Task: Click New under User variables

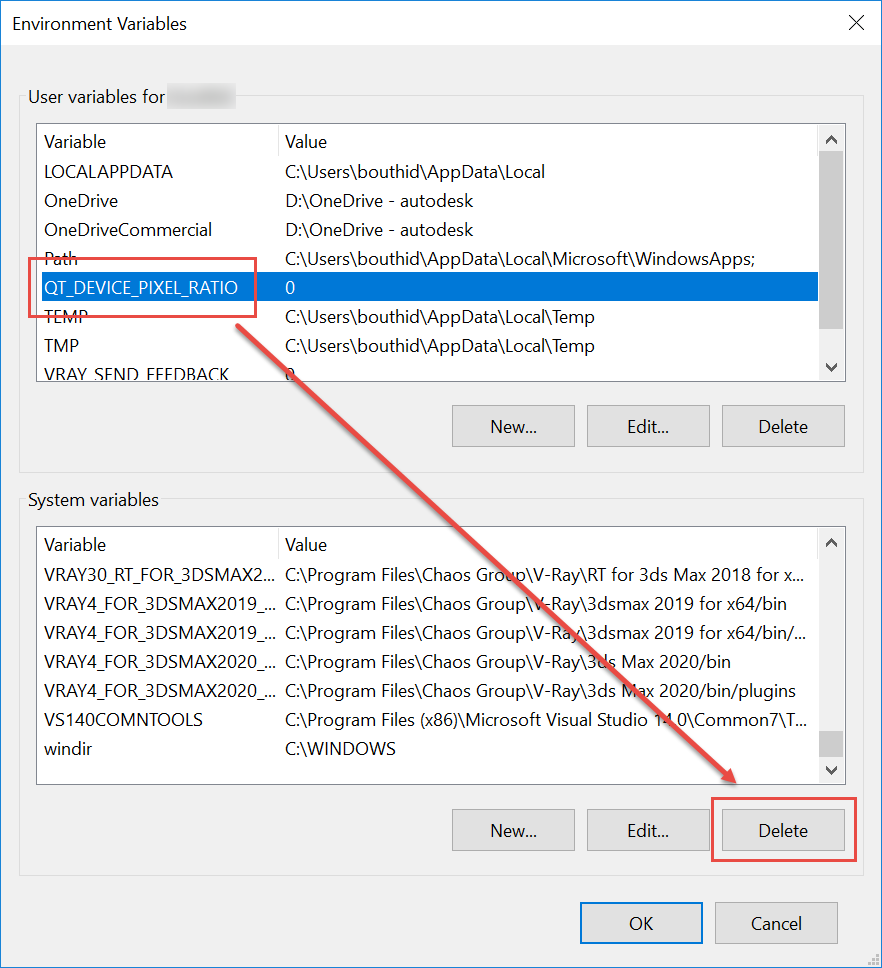Action: point(513,426)
